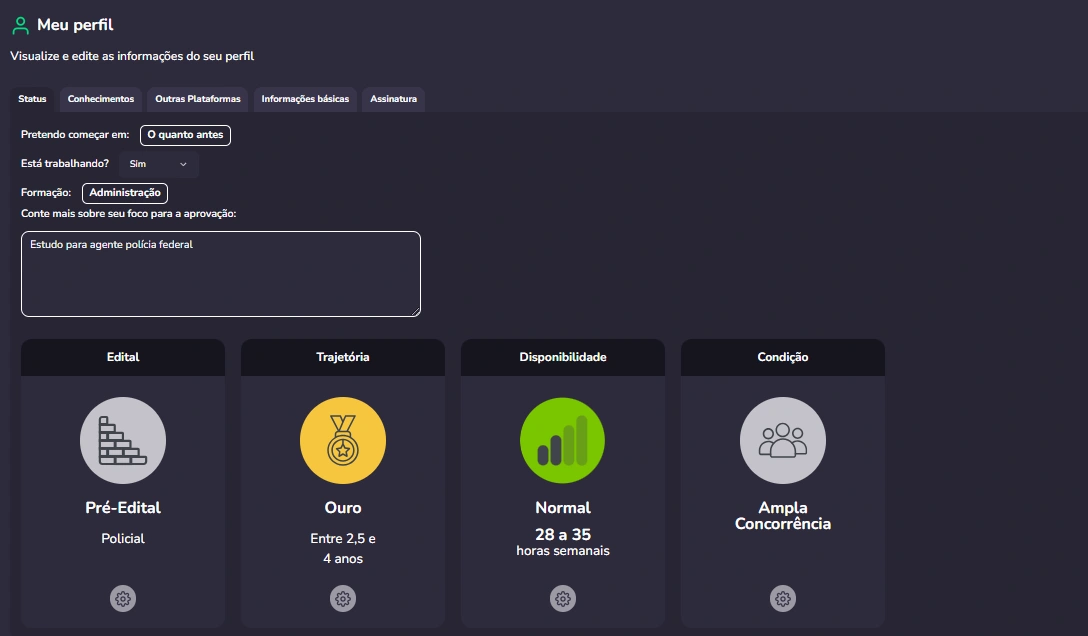Click the Ouro label
This screenshot has width=1088, height=636.
(x=343, y=508)
